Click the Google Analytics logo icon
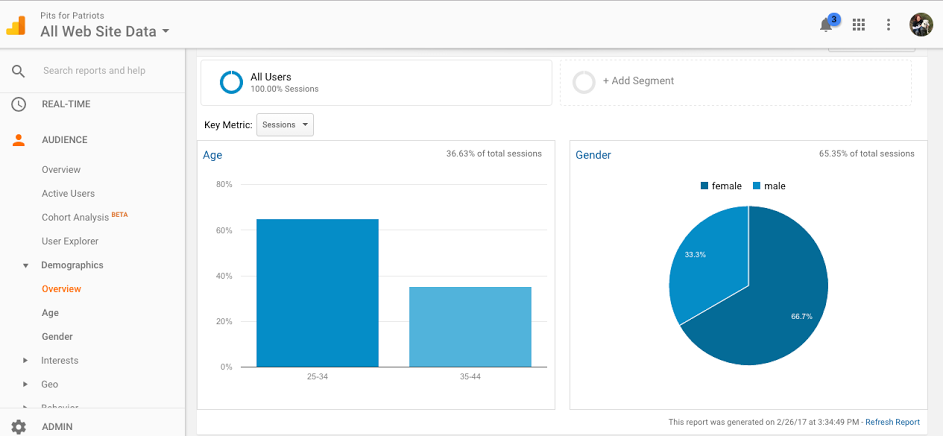Image resolution: width=943 pixels, height=436 pixels. (16, 24)
